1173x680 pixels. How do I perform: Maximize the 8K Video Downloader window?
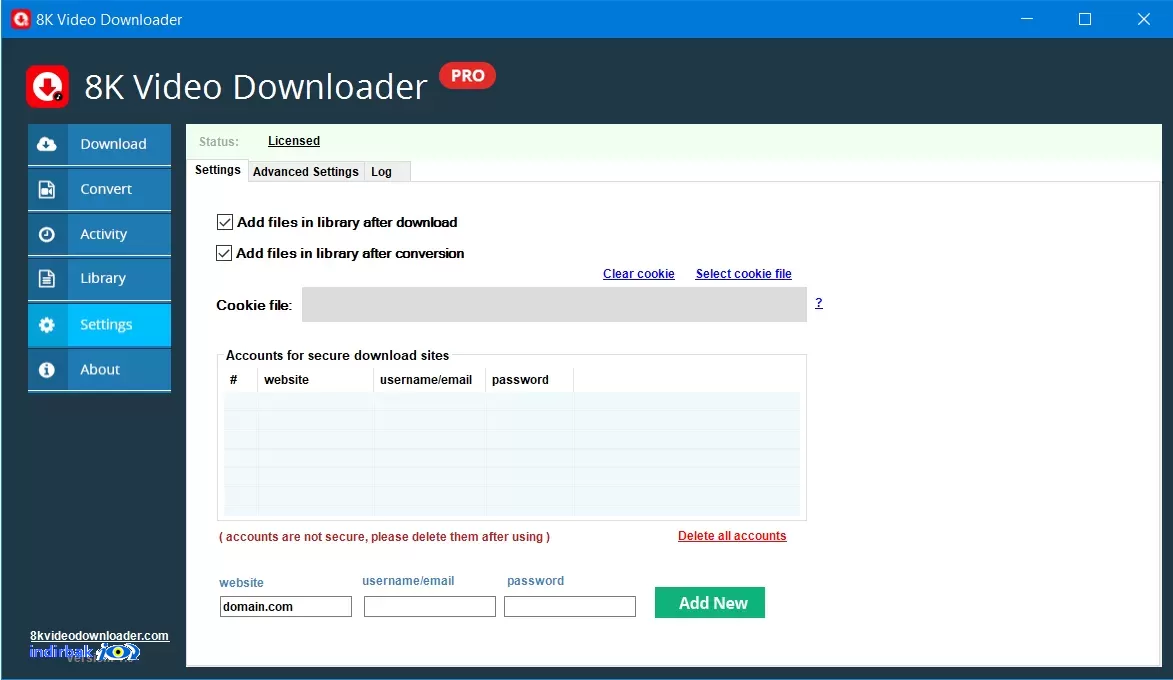point(1085,19)
